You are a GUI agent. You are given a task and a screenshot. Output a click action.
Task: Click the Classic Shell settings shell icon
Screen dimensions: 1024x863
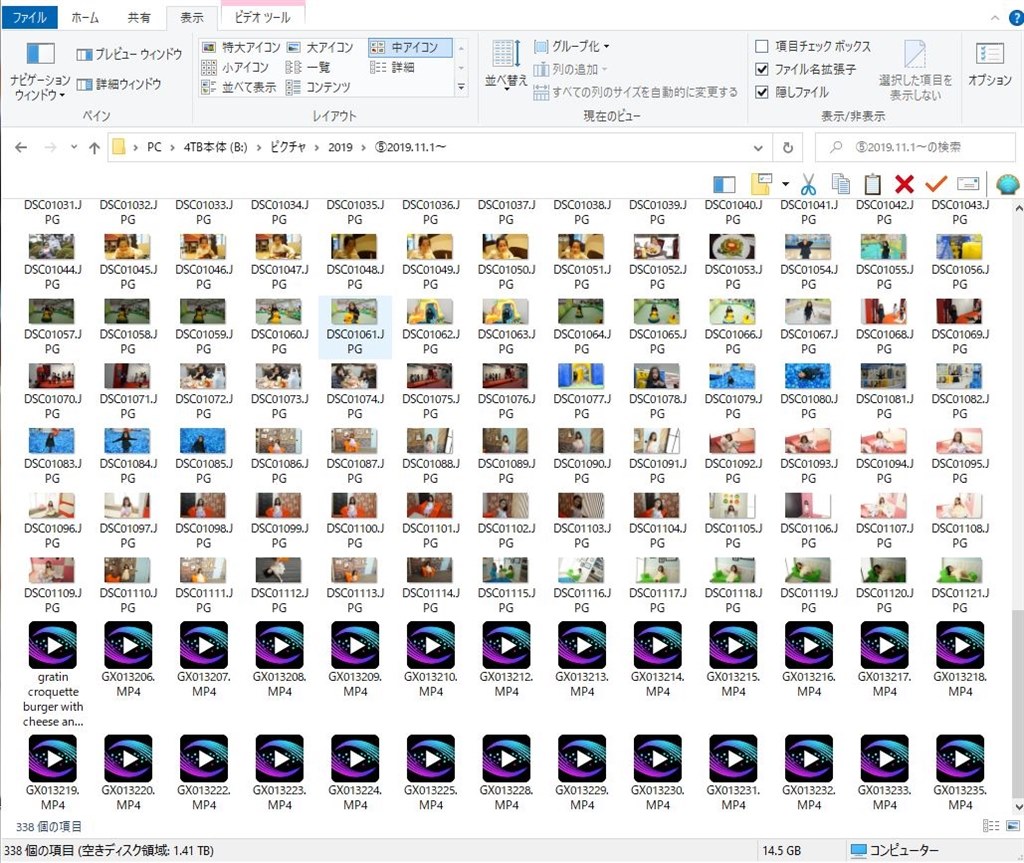[x=1008, y=185]
